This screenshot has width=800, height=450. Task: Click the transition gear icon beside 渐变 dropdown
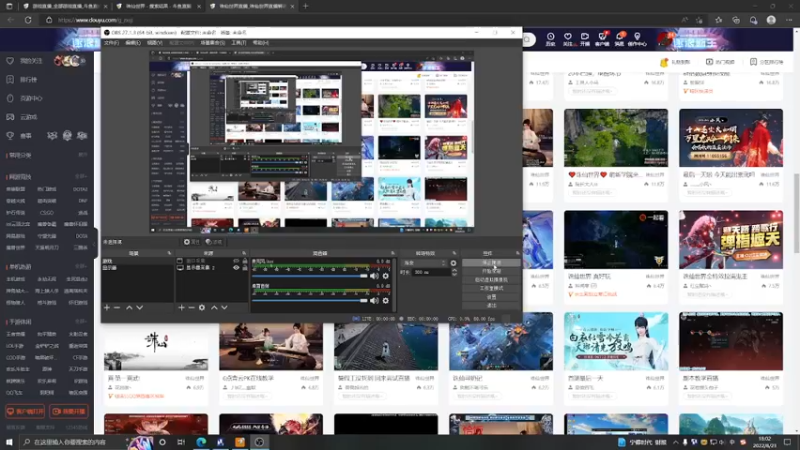453,263
